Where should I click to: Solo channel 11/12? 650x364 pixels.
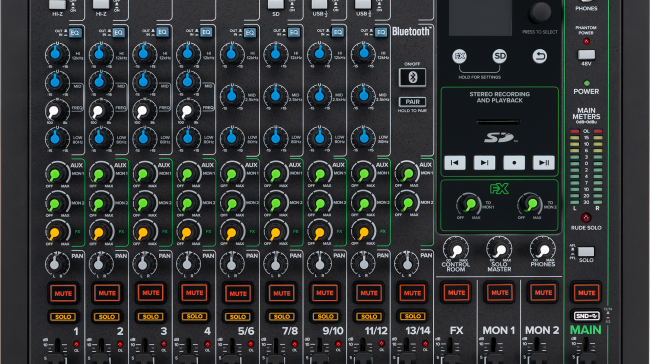point(369,317)
